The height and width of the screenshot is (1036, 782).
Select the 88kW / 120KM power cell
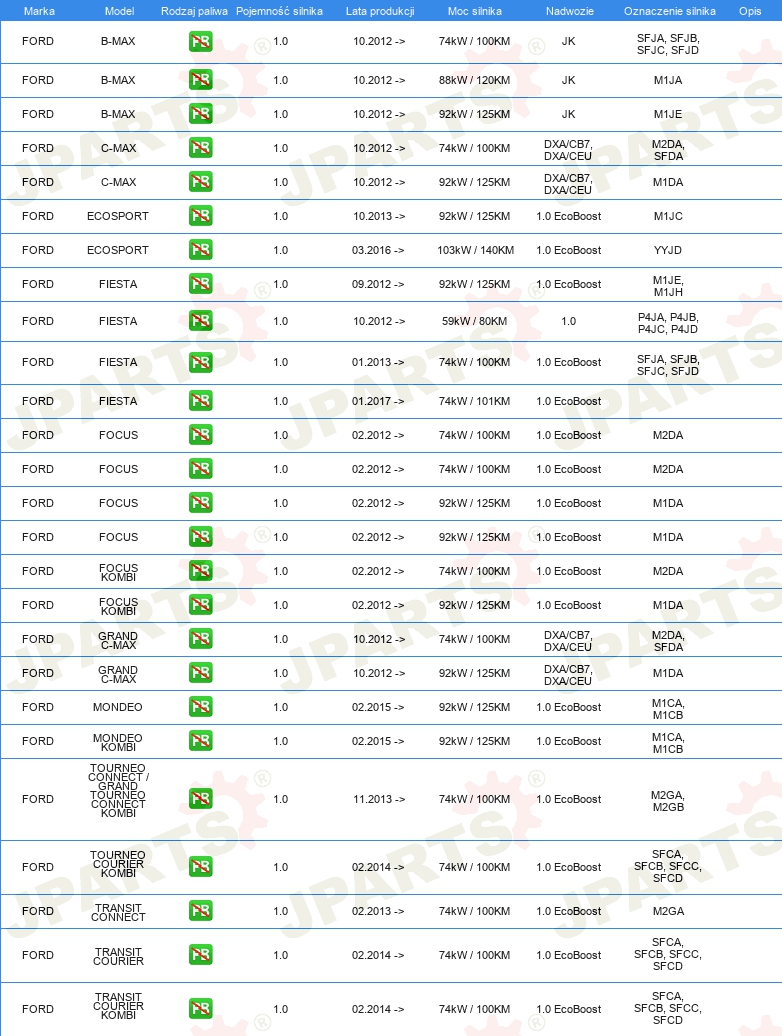[x=474, y=80]
